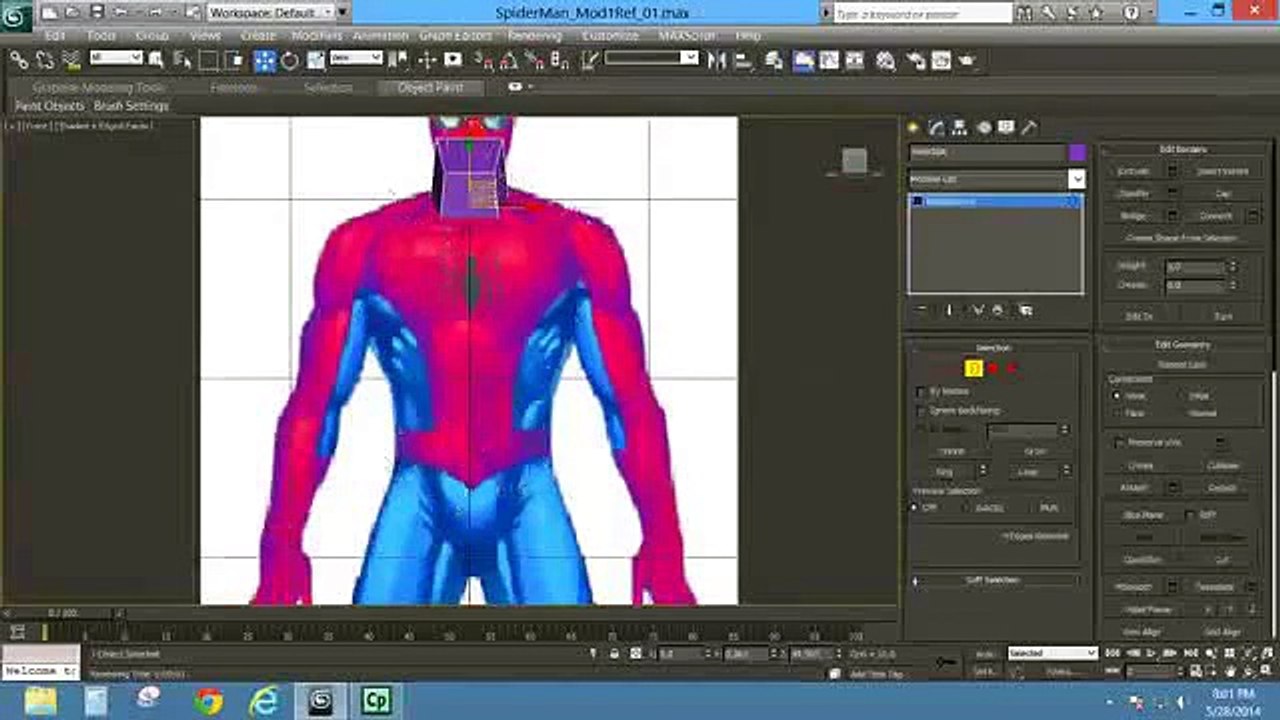This screenshot has height=720, width=1280.
Task: Set Constraints to None radio
Action: pyautogui.click(x=1116, y=396)
